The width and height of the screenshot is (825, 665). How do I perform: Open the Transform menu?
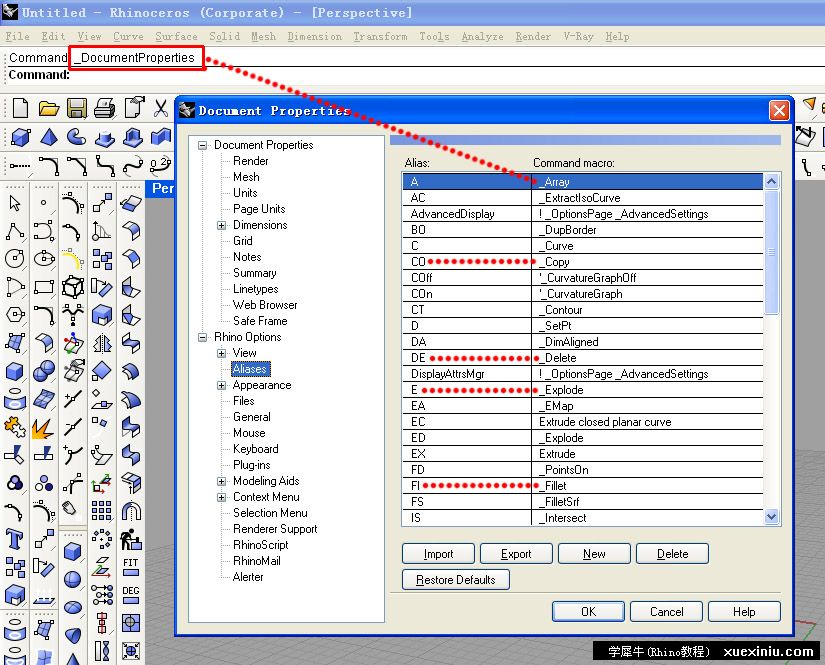(x=380, y=36)
